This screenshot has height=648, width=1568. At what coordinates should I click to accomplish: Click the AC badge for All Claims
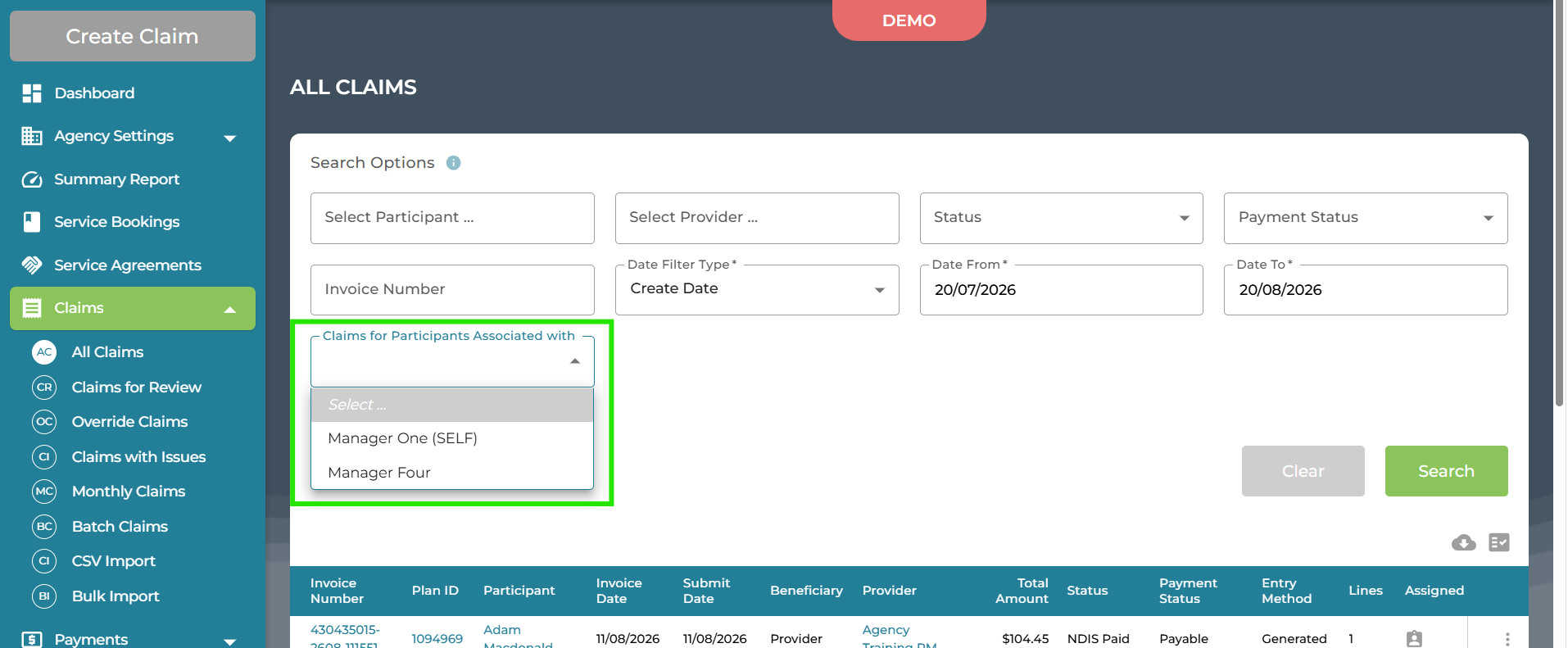[x=44, y=352]
